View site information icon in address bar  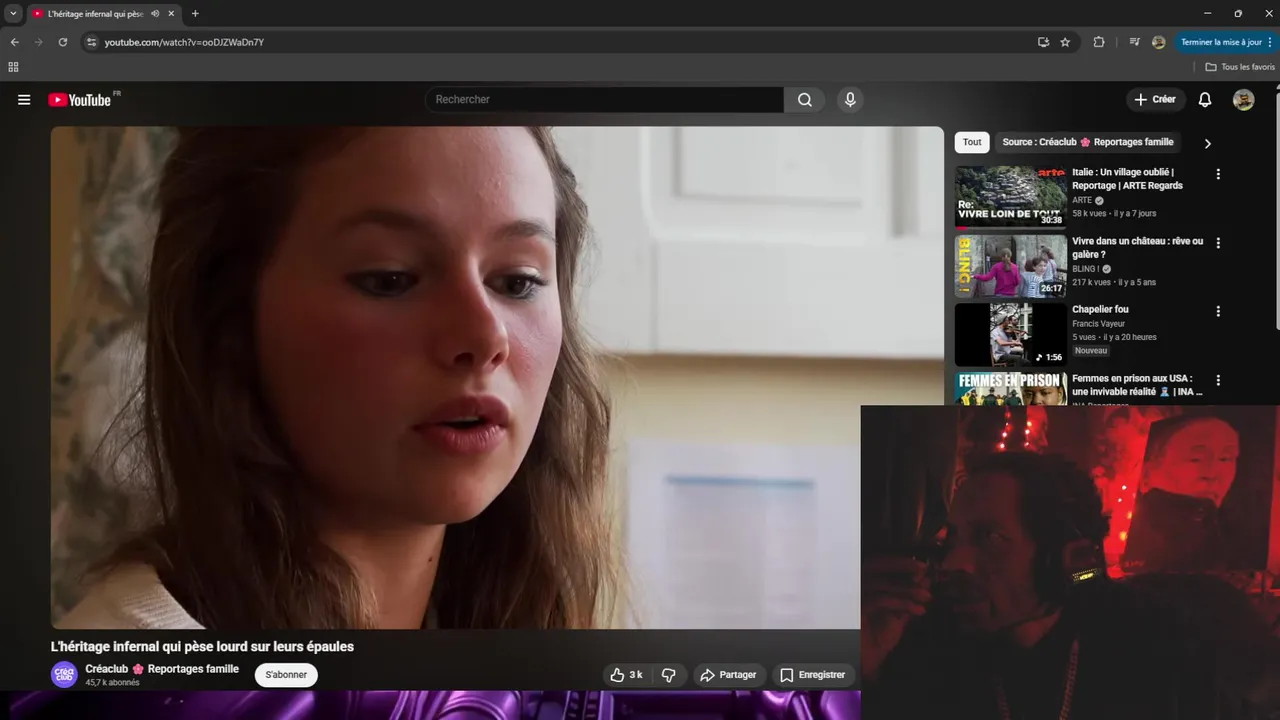coord(91,42)
